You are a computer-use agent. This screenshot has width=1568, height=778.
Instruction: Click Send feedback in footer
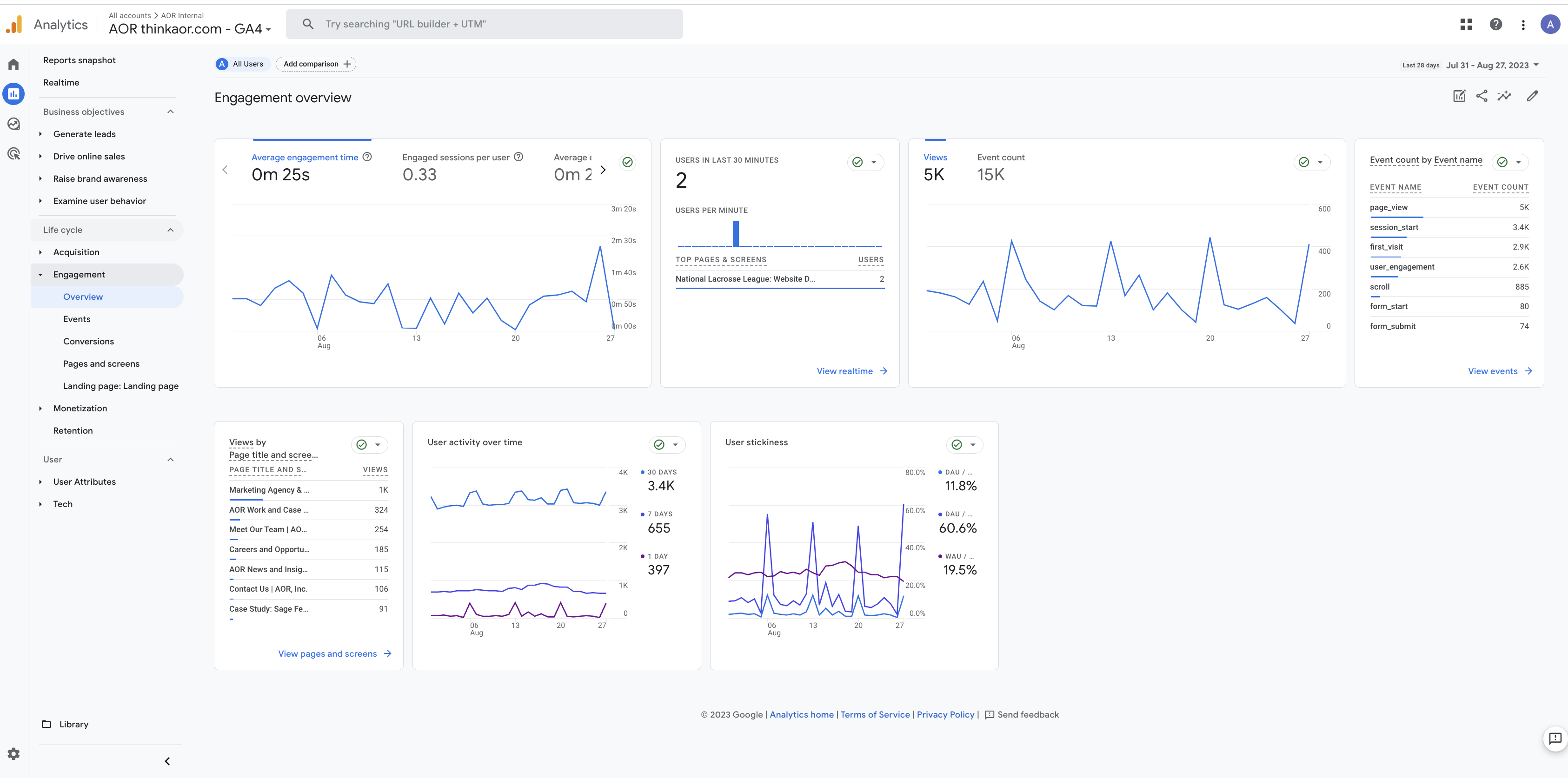pyautogui.click(x=1022, y=715)
